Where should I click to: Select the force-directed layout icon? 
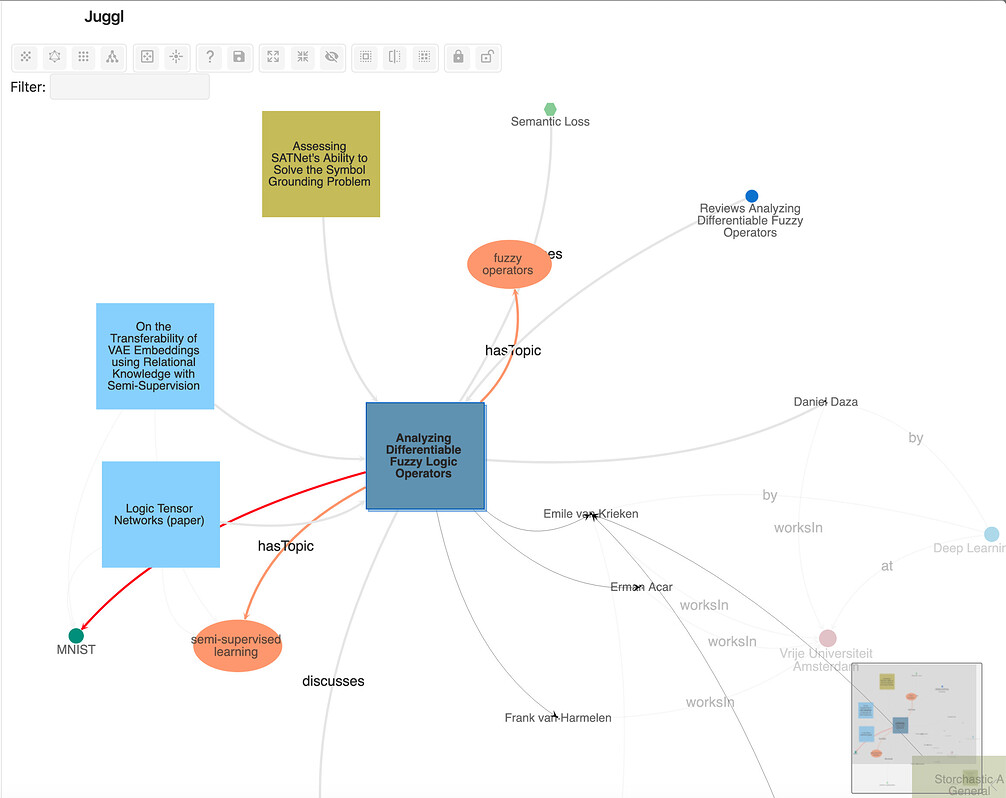pyautogui.click(x=26, y=57)
